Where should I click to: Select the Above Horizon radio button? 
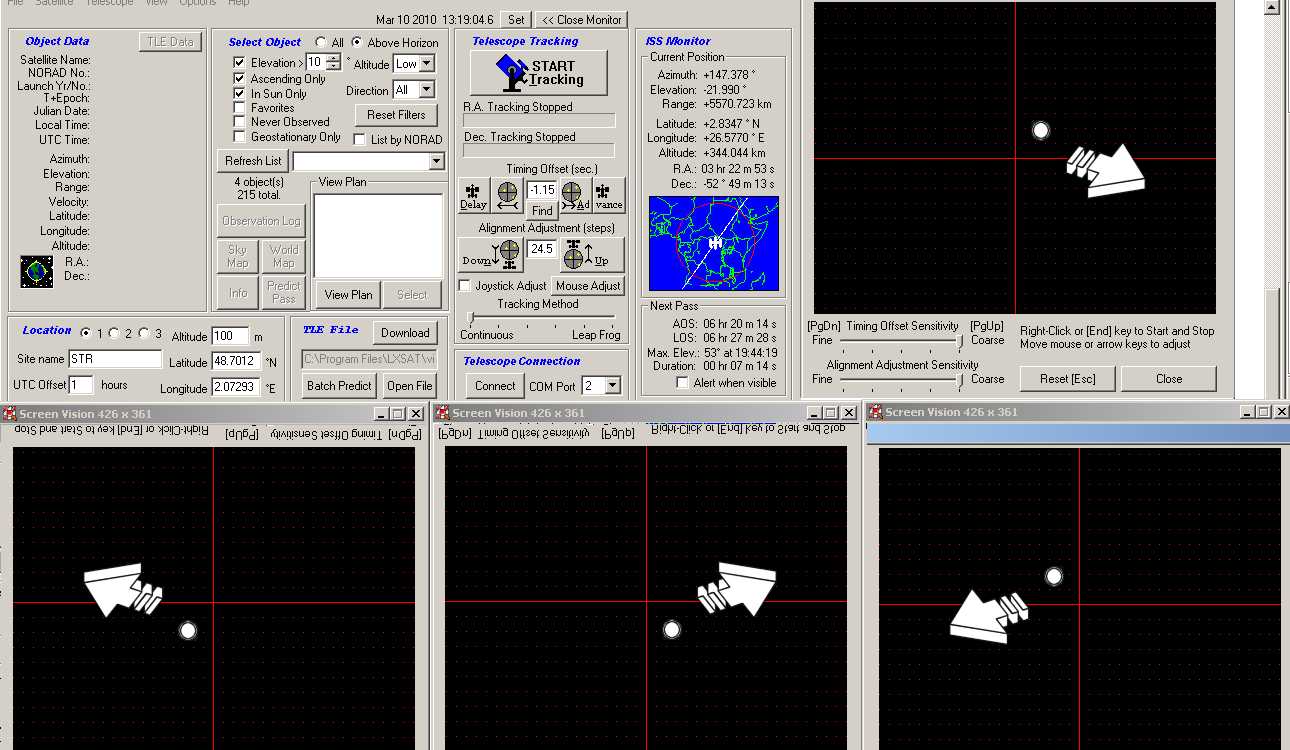tap(357, 43)
